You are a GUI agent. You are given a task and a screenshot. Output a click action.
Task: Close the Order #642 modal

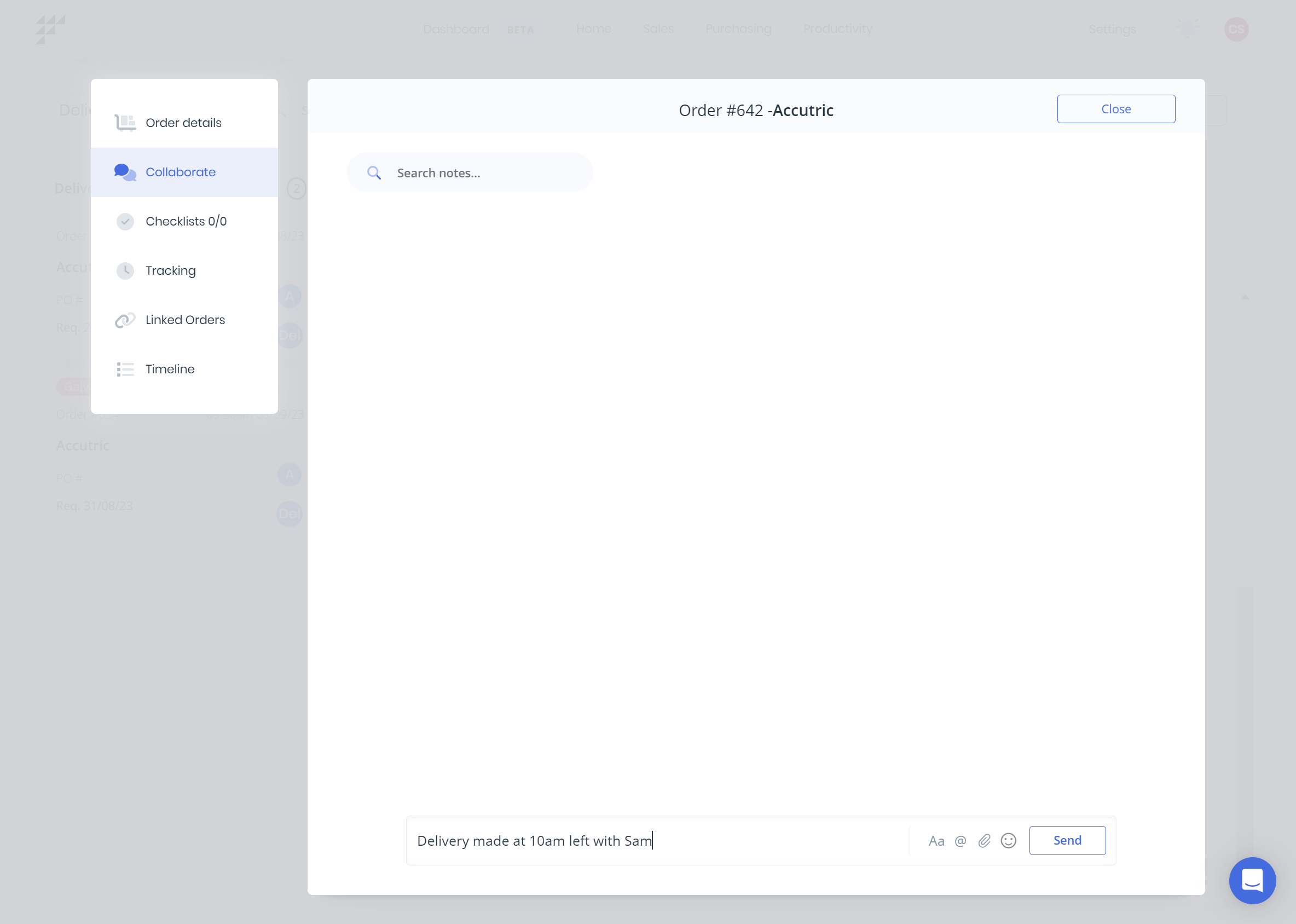[1116, 109]
